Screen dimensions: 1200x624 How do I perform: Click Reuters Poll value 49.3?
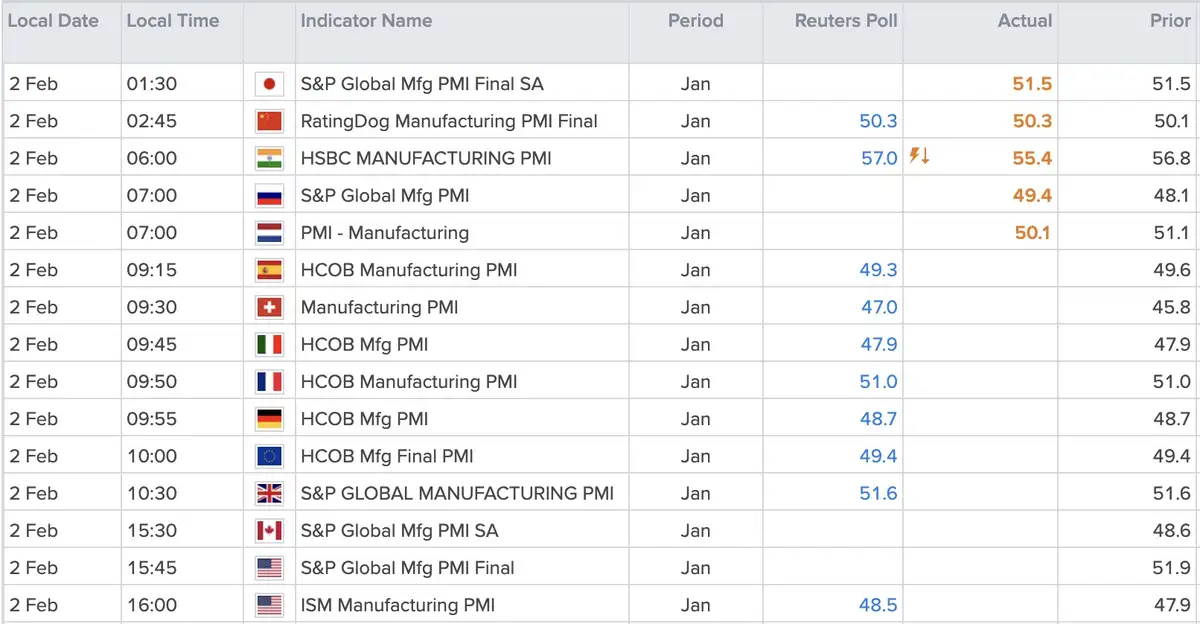click(878, 270)
